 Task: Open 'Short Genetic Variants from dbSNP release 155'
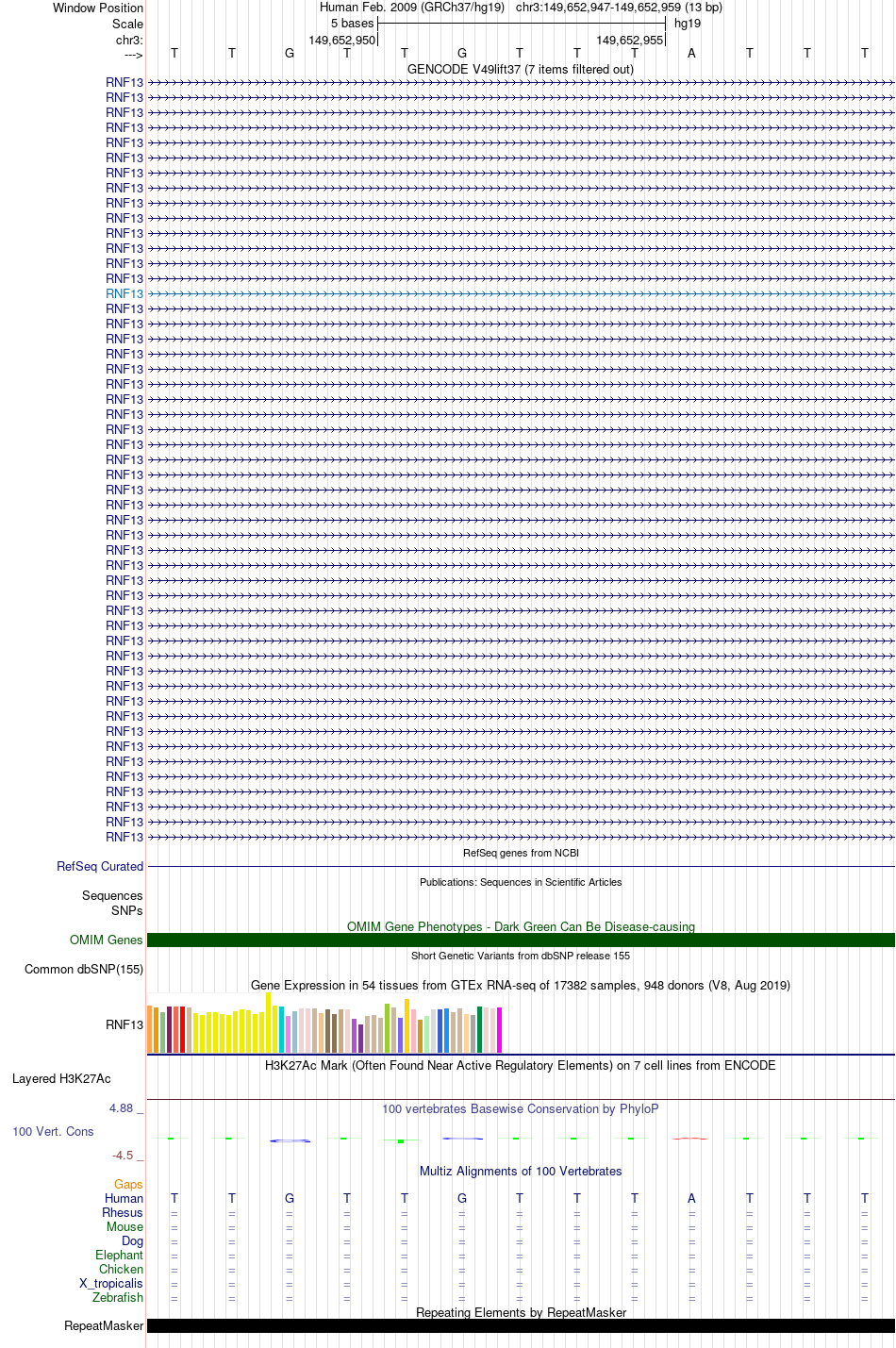[x=521, y=956]
